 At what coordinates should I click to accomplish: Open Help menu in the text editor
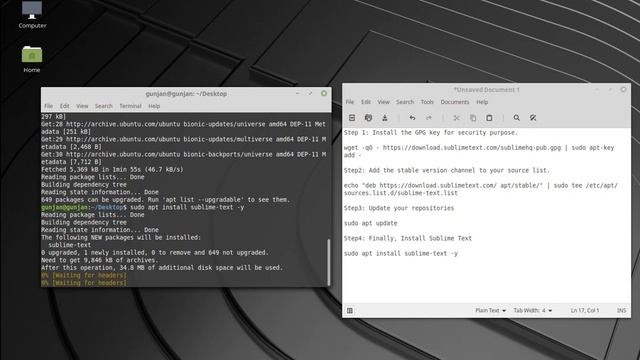tap(482, 102)
